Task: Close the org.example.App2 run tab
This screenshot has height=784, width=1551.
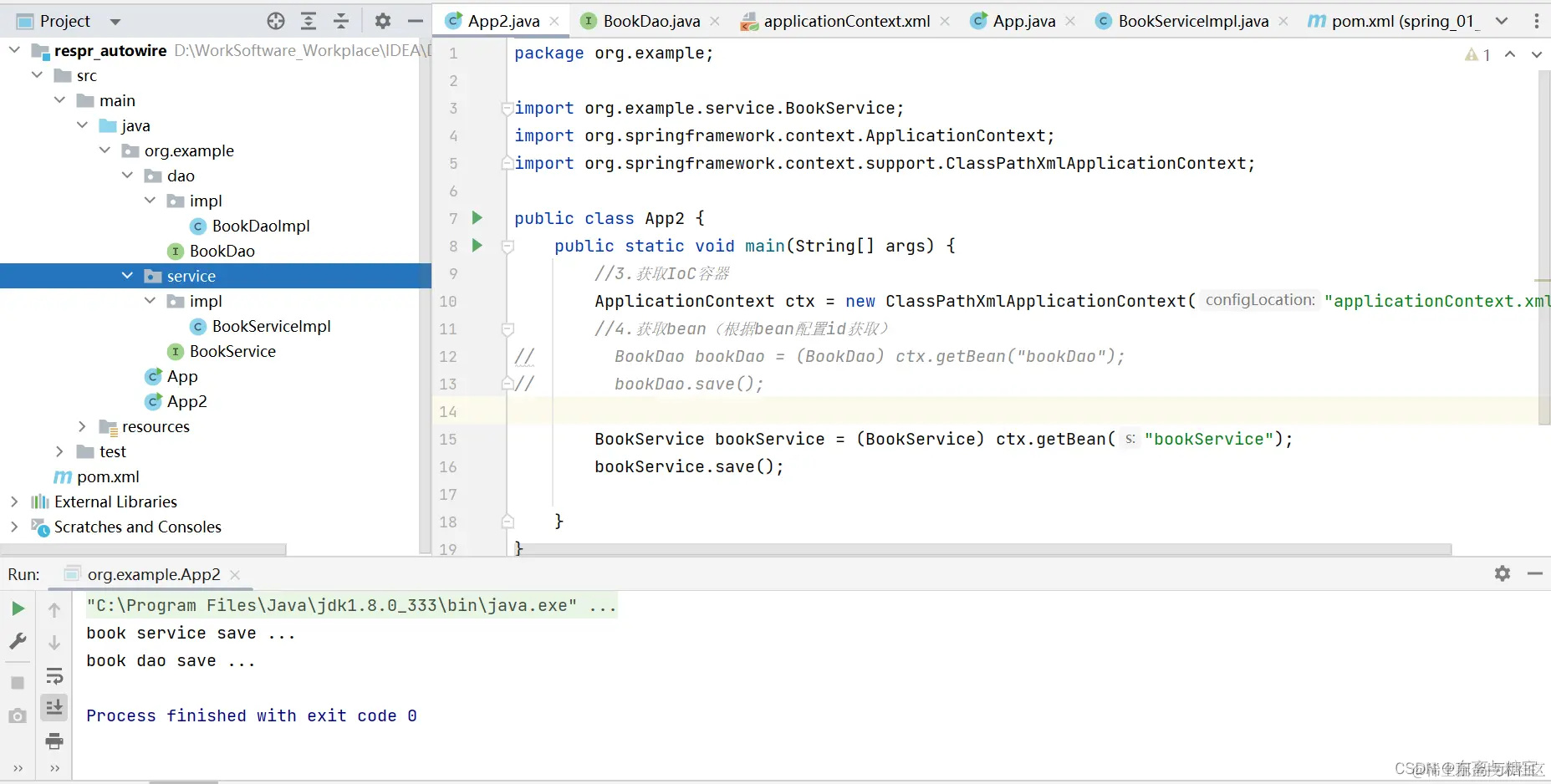Action: [235, 575]
